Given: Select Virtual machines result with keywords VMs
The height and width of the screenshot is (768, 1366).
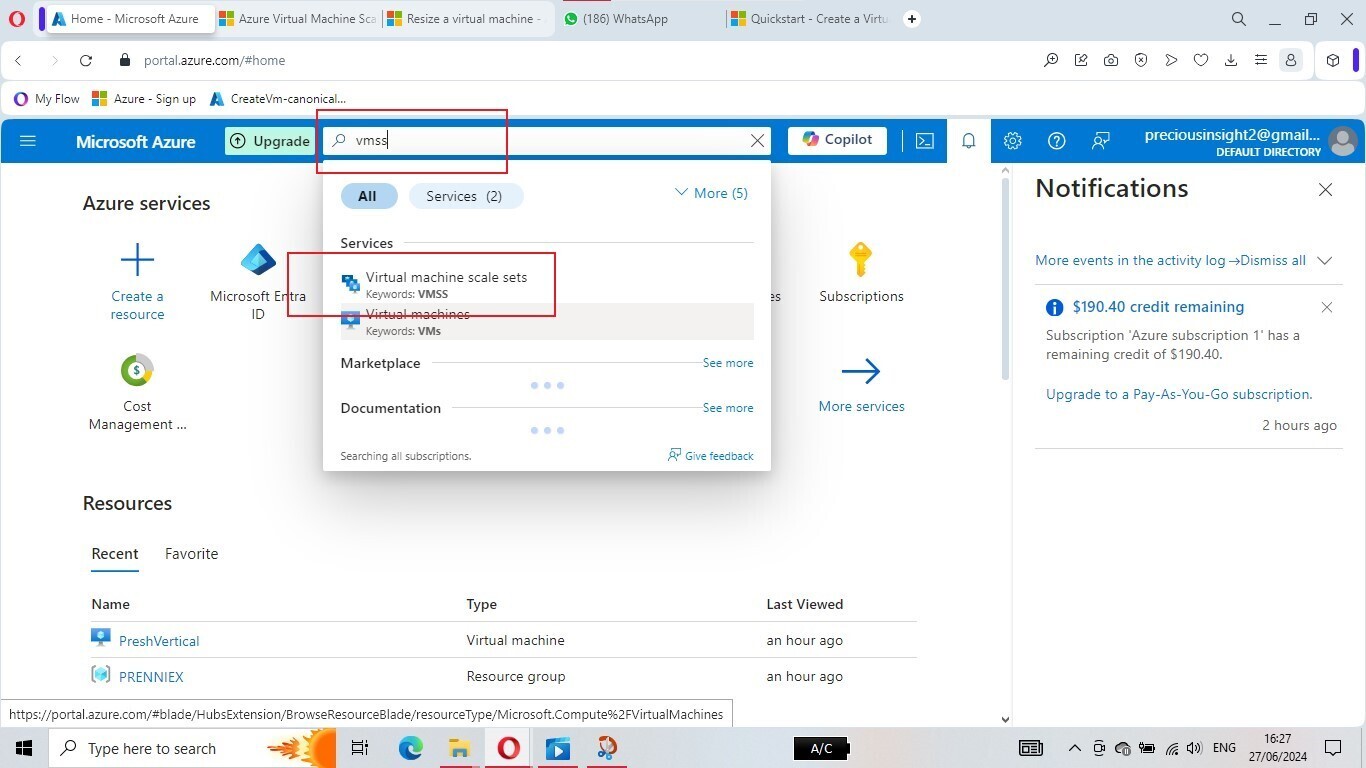Looking at the screenshot, I should click(x=547, y=322).
